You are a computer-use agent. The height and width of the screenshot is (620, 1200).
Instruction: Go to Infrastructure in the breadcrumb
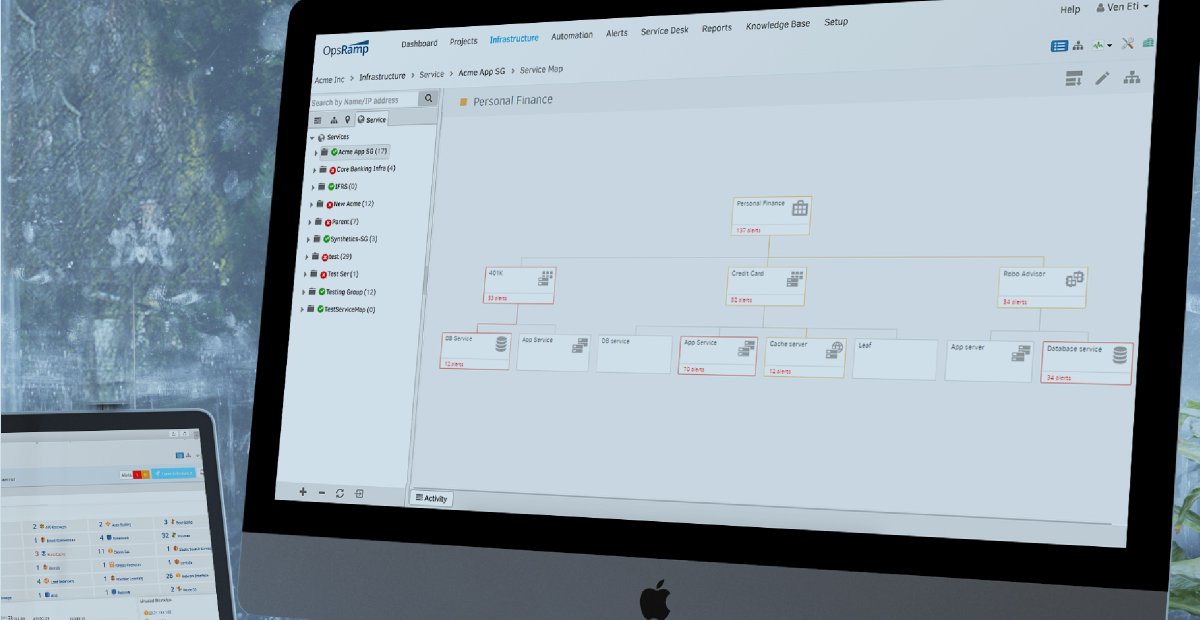coord(383,76)
